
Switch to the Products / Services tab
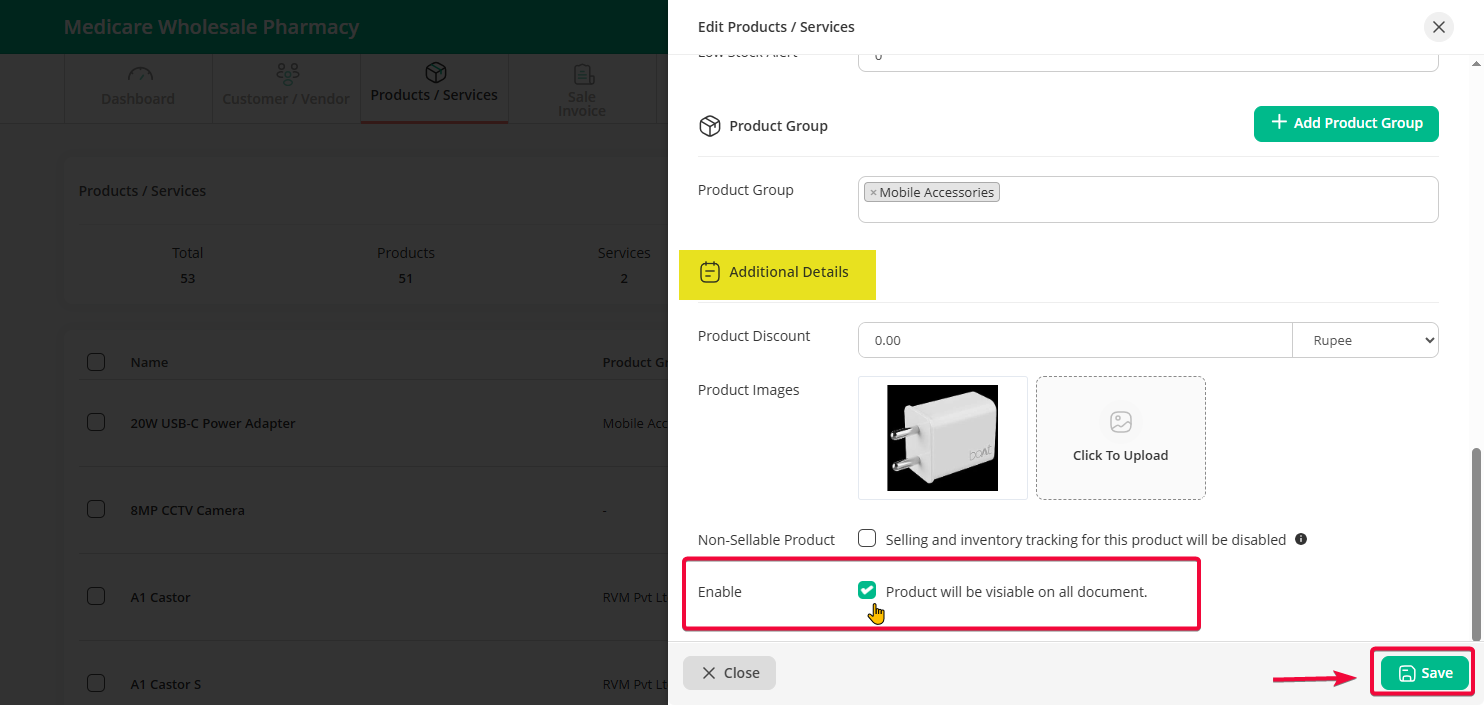pyautogui.click(x=434, y=95)
